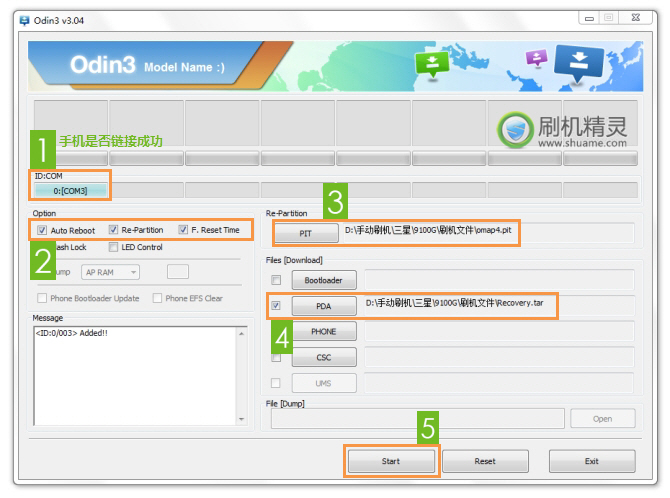Click the '<ID:0/003> Added!!' log line
The image size is (670, 498).
tap(72, 333)
